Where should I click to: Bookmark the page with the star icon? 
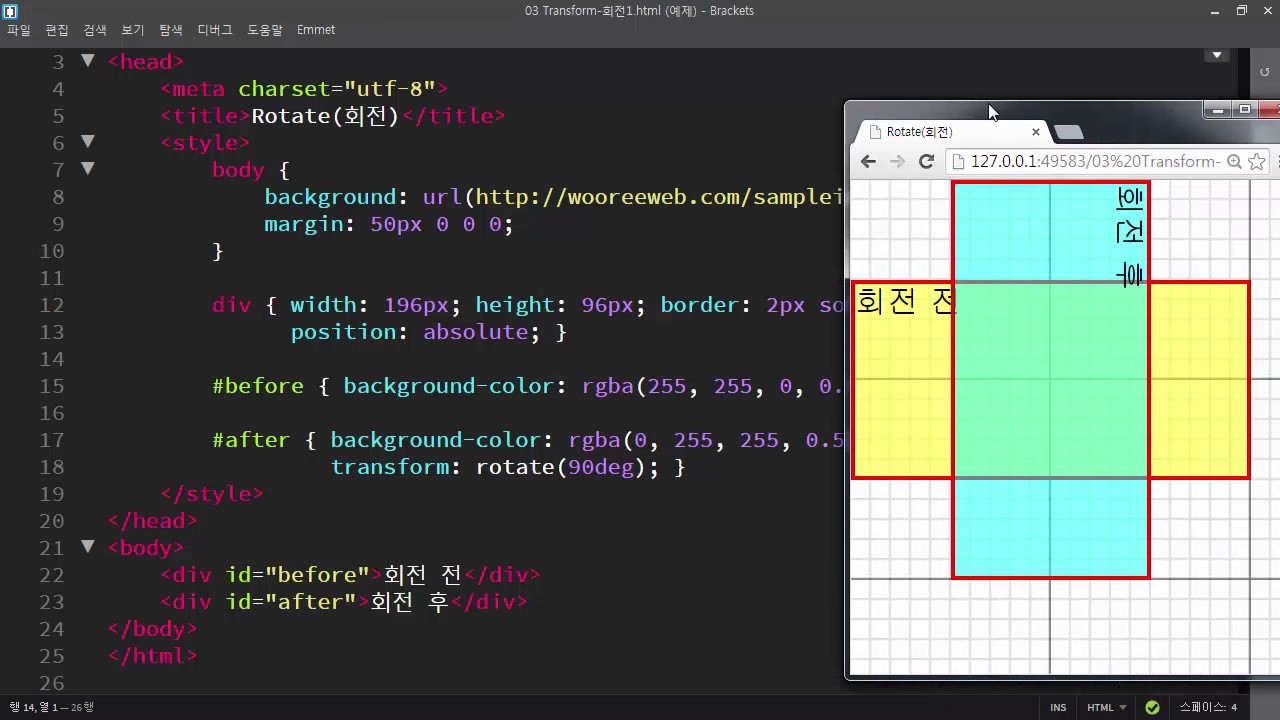tap(1257, 162)
